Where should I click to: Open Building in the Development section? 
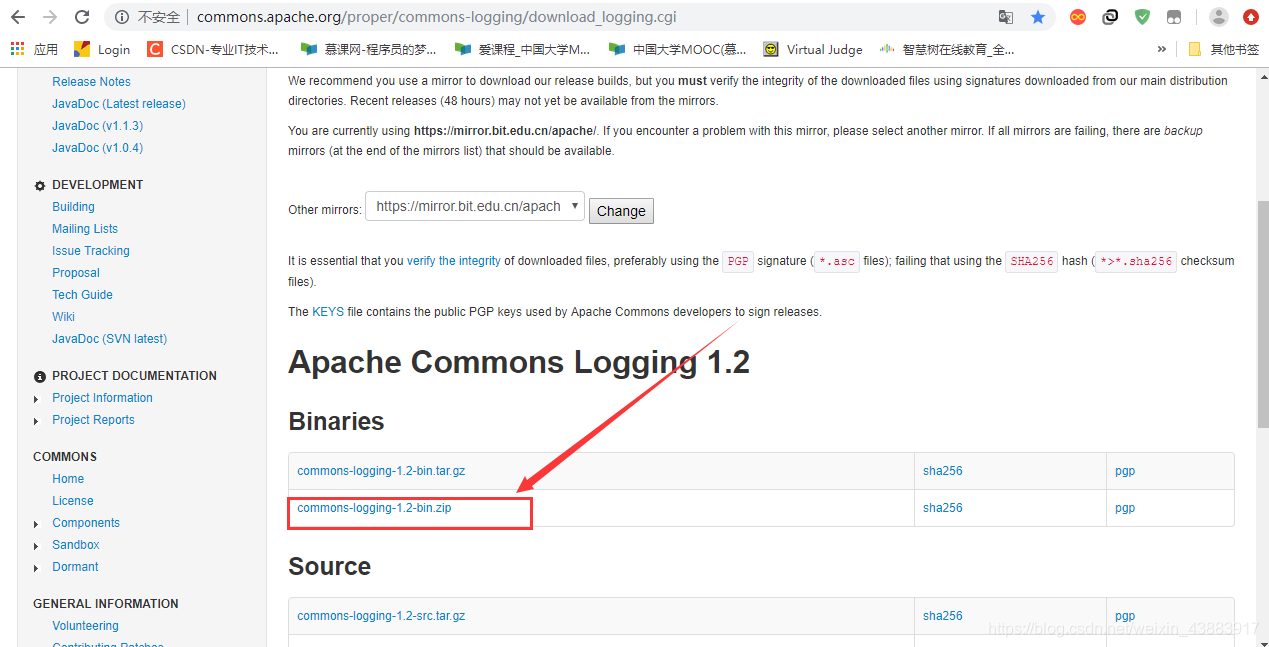(x=73, y=207)
